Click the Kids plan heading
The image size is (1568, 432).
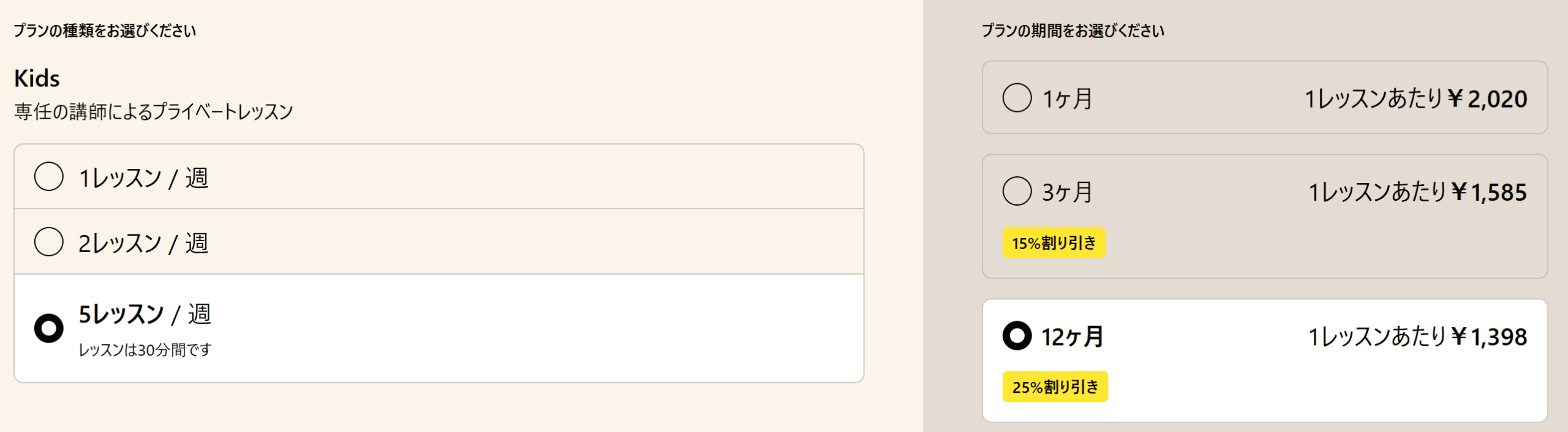(x=37, y=78)
